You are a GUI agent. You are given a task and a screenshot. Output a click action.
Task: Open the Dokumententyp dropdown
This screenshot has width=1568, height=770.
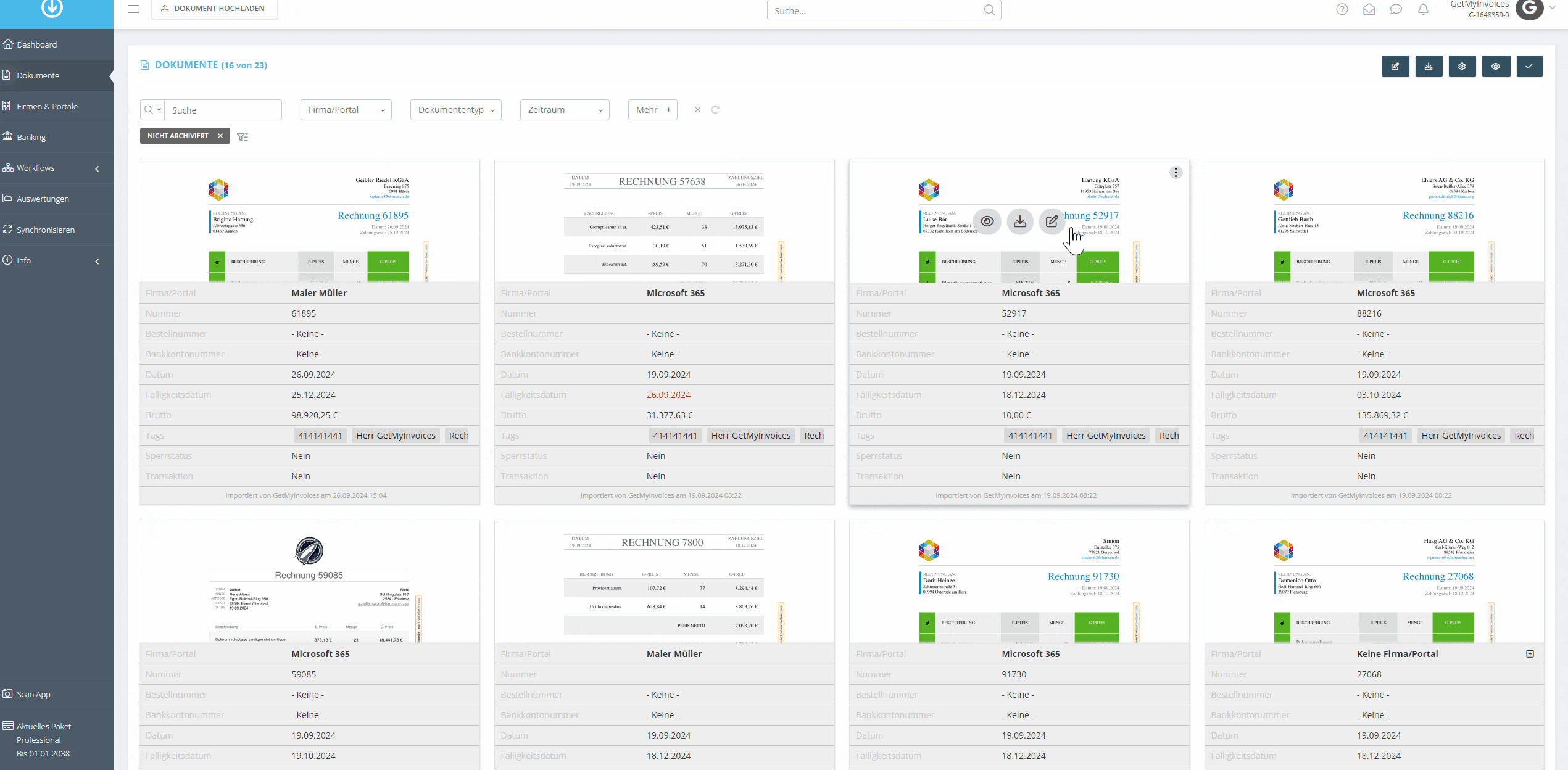coord(456,110)
